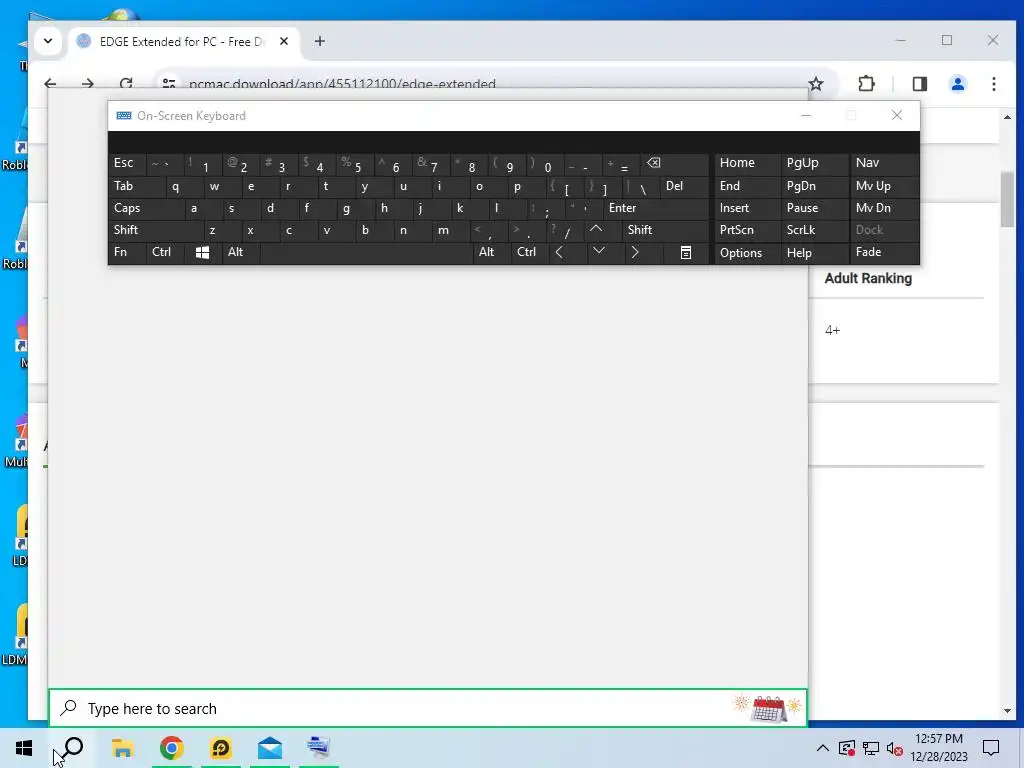Click the Insert key
This screenshot has width=1024, height=768.
(x=748, y=208)
